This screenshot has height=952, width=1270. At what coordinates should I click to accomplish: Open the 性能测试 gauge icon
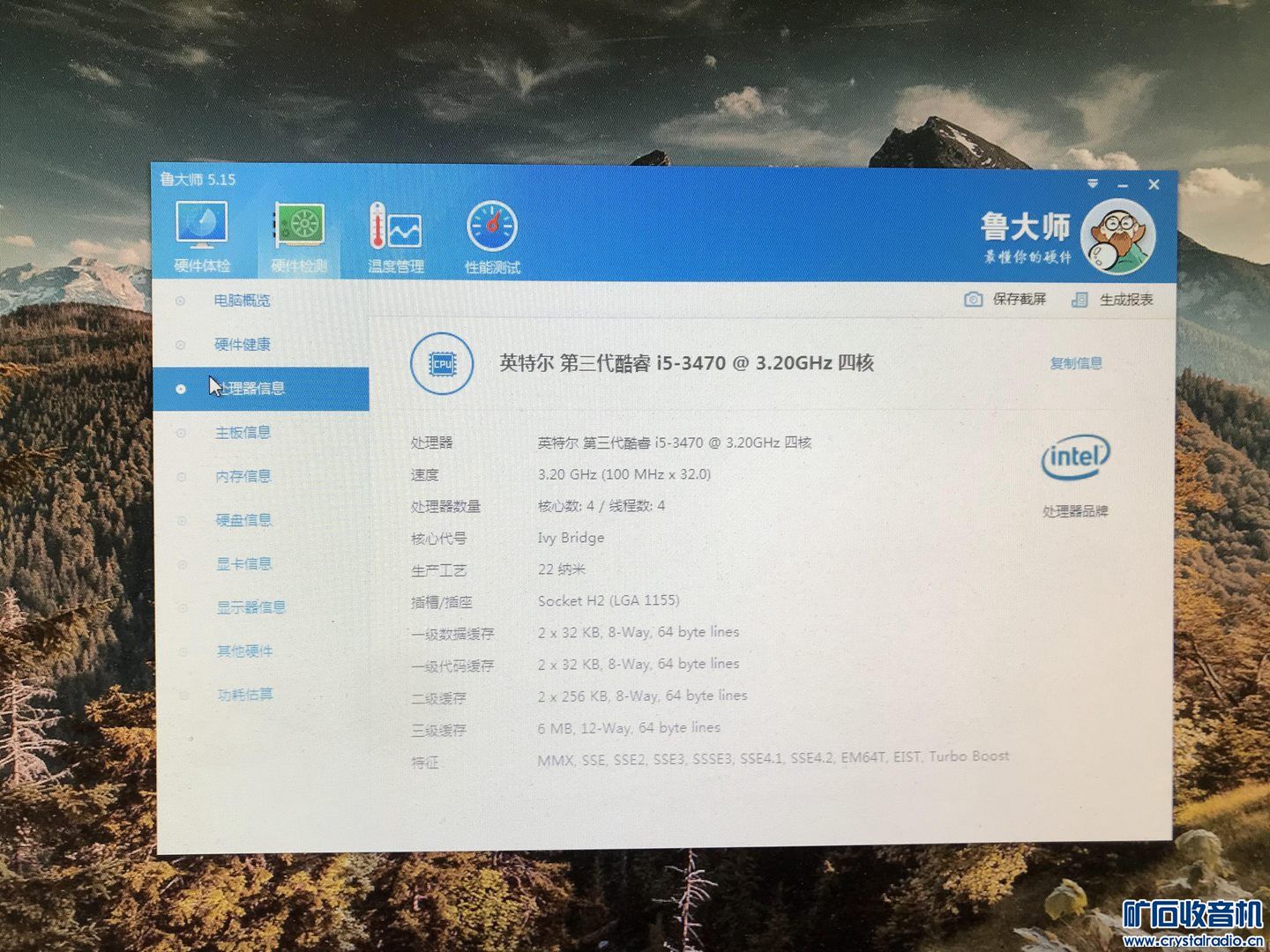[x=492, y=227]
